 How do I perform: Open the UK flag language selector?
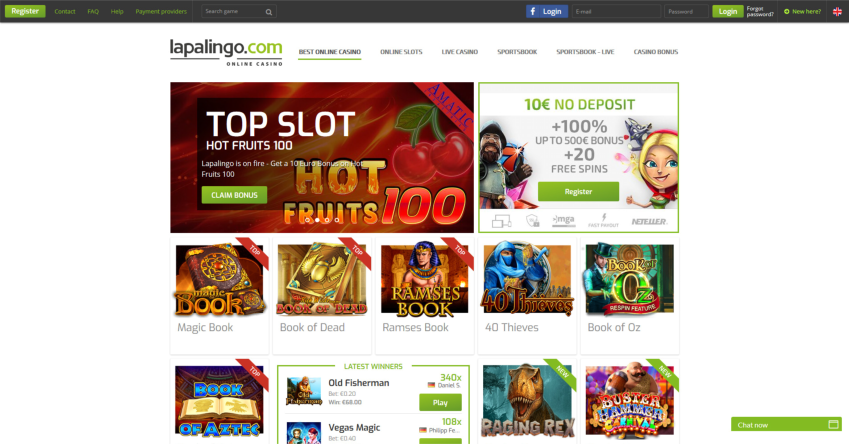point(837,11)
